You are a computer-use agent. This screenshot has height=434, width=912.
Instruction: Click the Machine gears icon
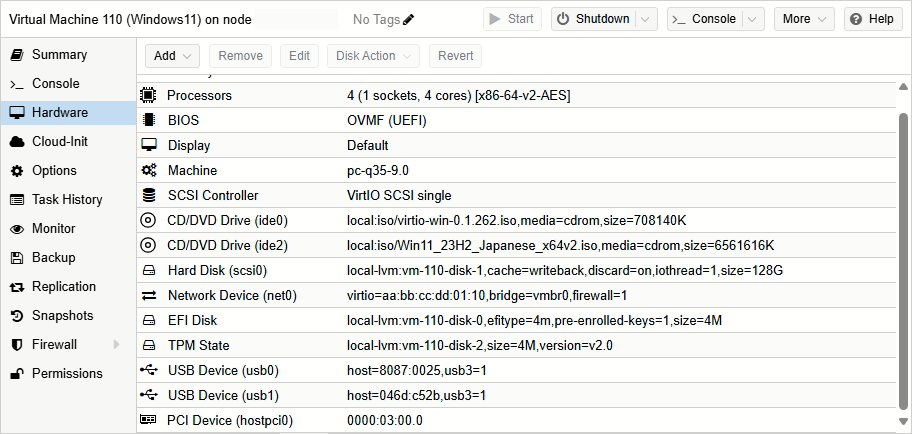[149, 170]
